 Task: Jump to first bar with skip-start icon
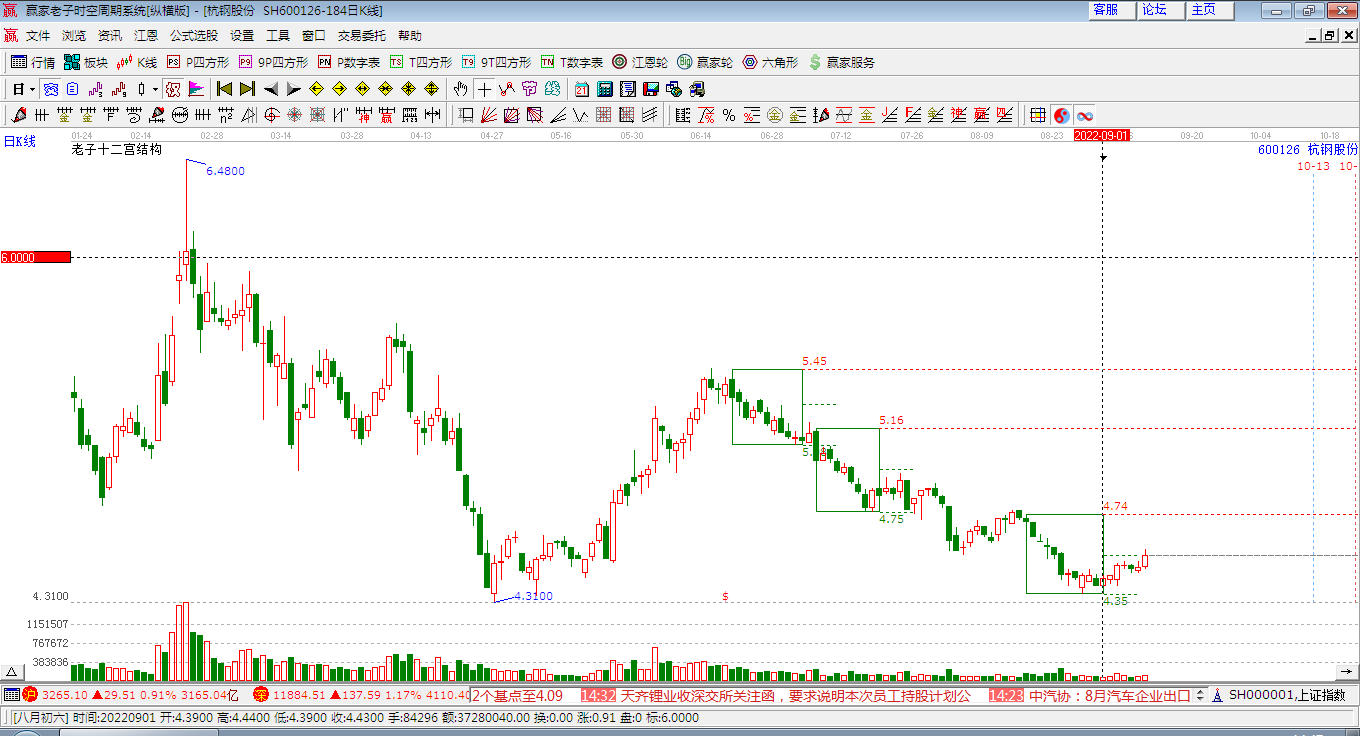click(224, 89)
